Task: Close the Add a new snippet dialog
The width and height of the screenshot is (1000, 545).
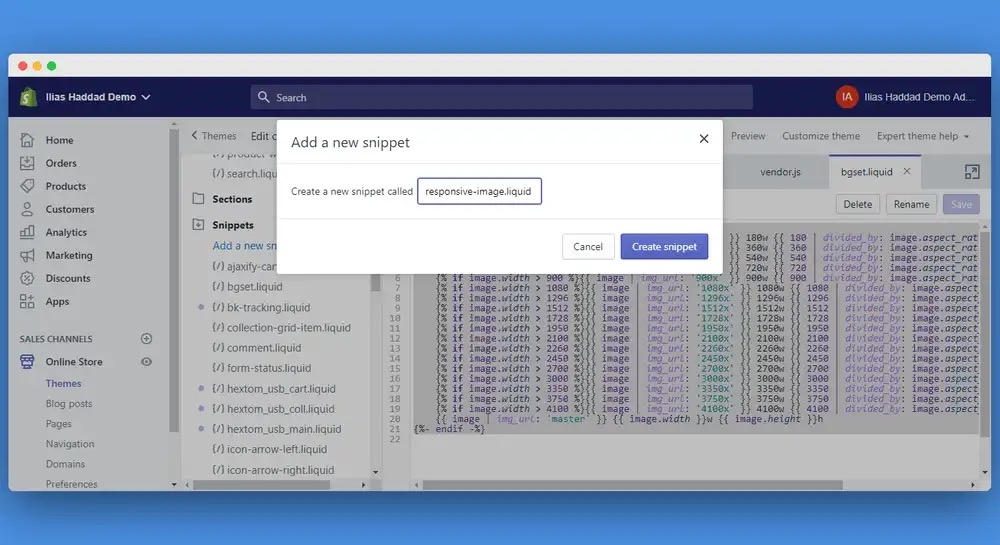Action: click(x=704, y=139)
